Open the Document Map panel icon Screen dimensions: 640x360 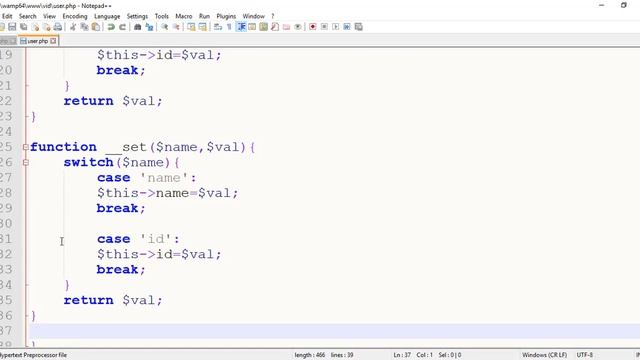point(264,27)
